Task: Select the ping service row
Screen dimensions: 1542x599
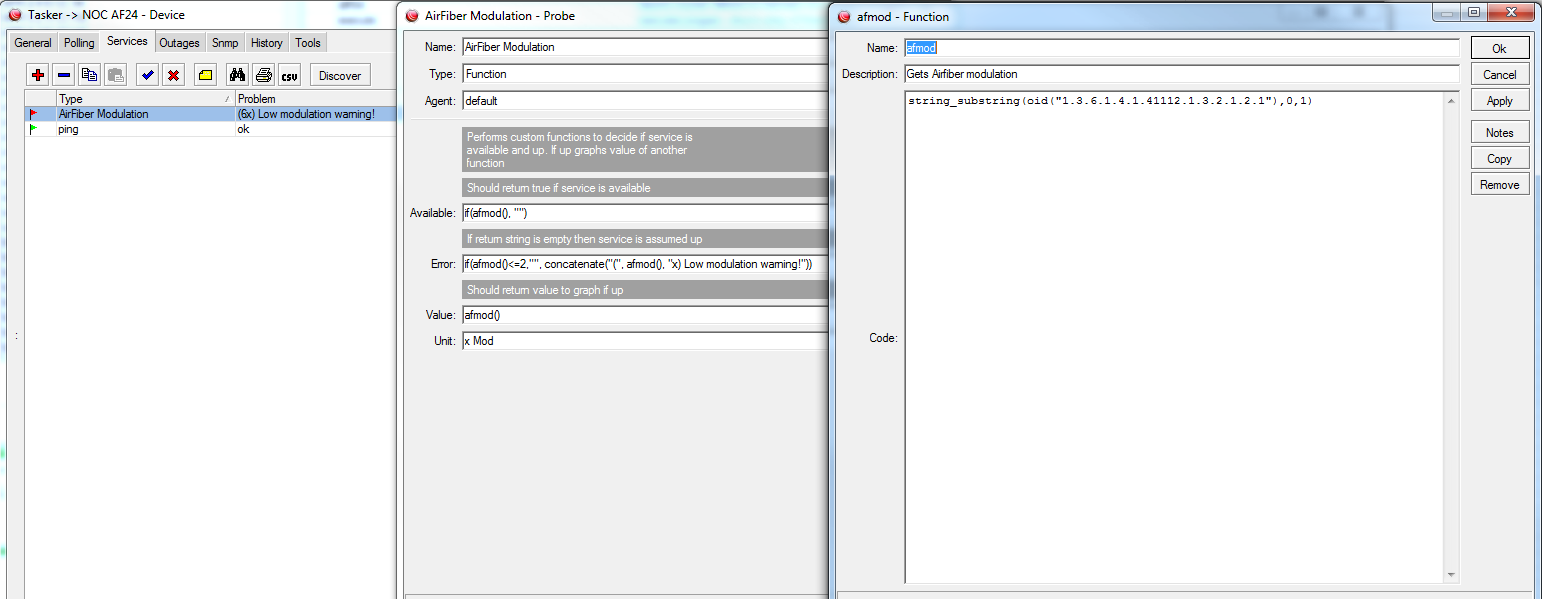Action: tap(211, 129)
